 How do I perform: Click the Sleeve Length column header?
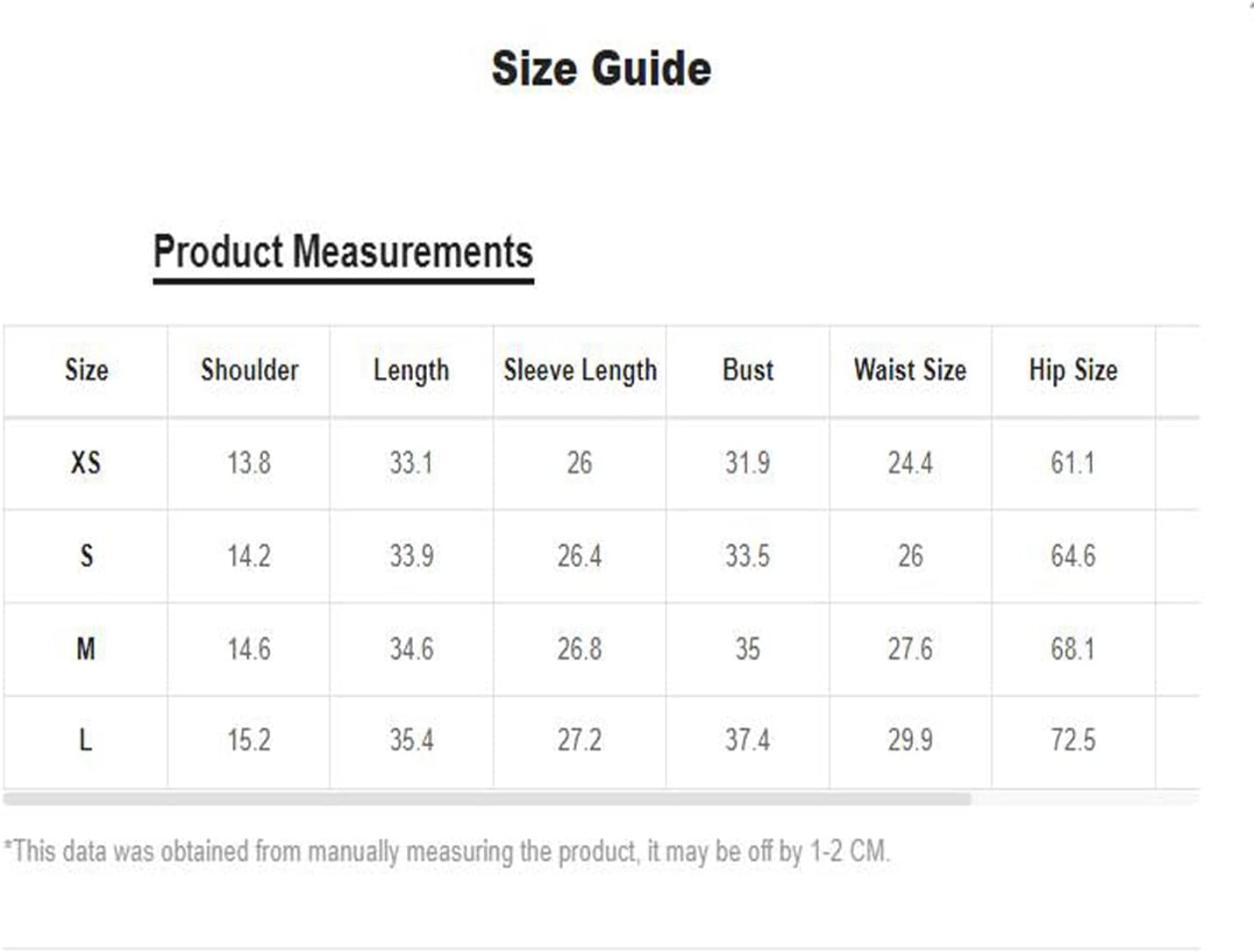[580, 371]
